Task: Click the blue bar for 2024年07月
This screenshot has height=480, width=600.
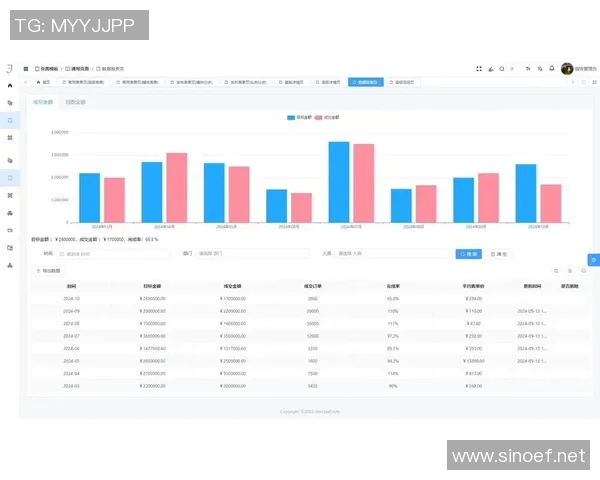Action: [x=339, y=182]
